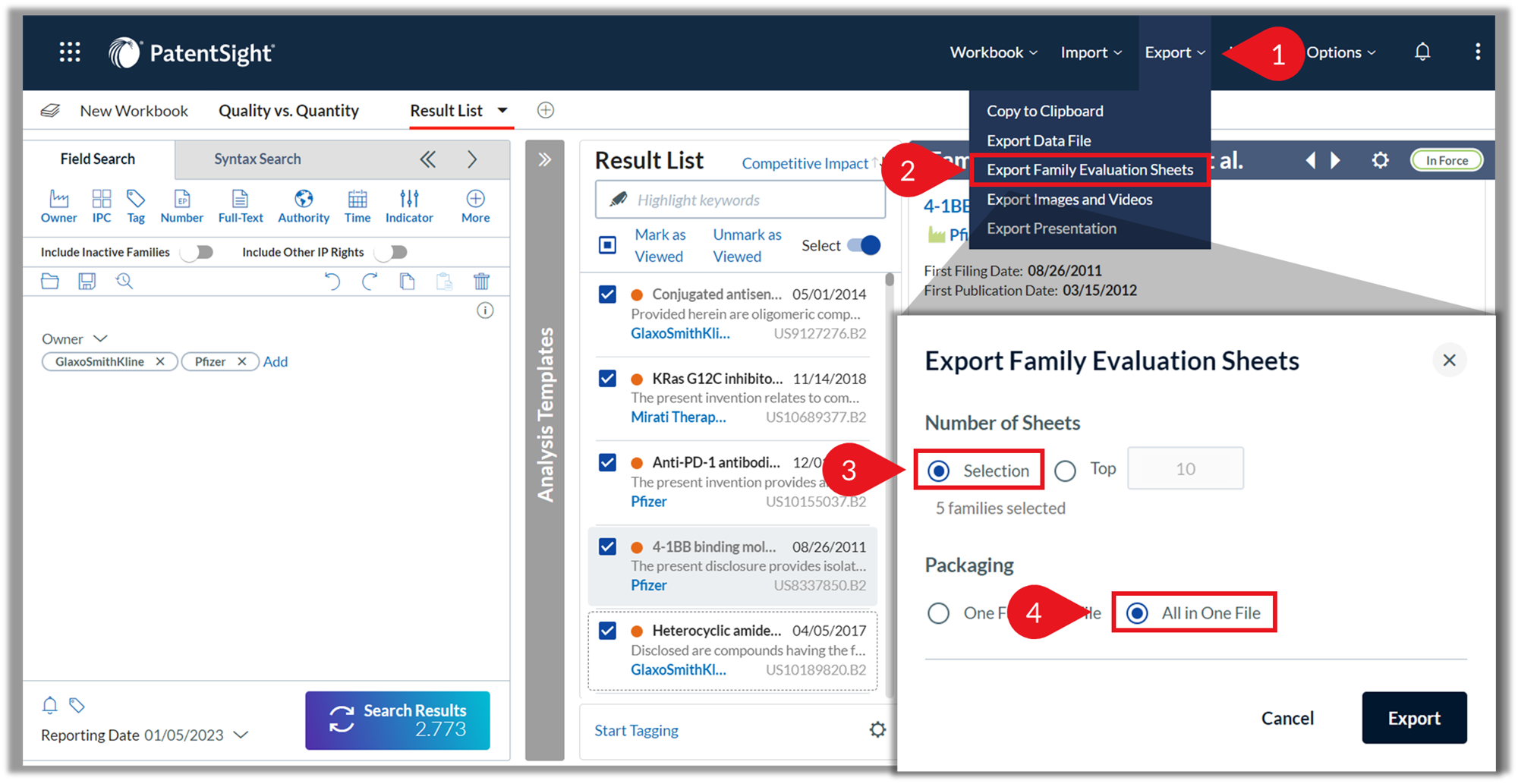The width and height of the screenshot is (1518, 784).
Task: Open the Workbook menu dropdown
Action: coord(993,52)
